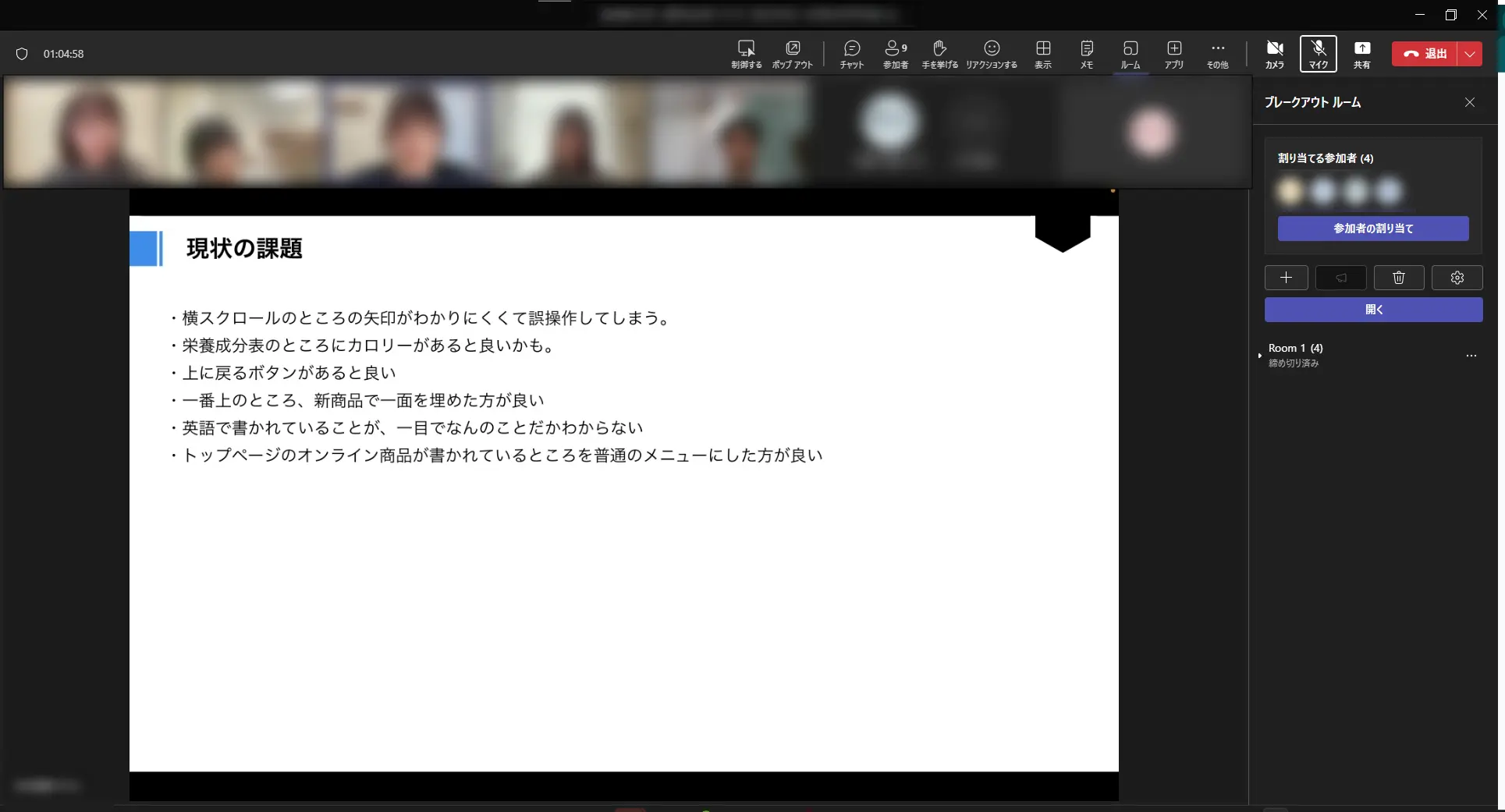Click the 現状の課題 slide title
The image size is (1505, 812).
click(x=244, y=249)
